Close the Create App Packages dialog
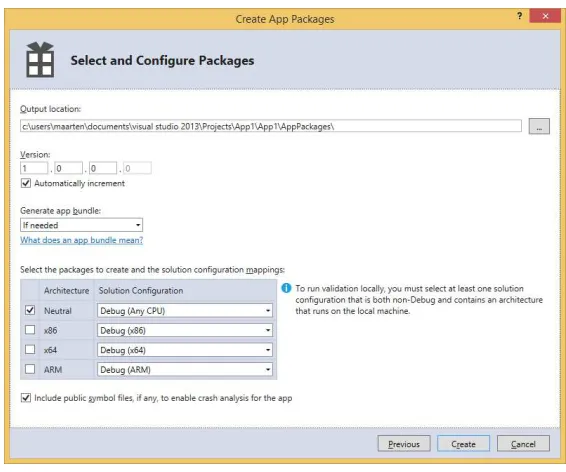The width and height of the screenshot is (566, 472). coord(545,16)
